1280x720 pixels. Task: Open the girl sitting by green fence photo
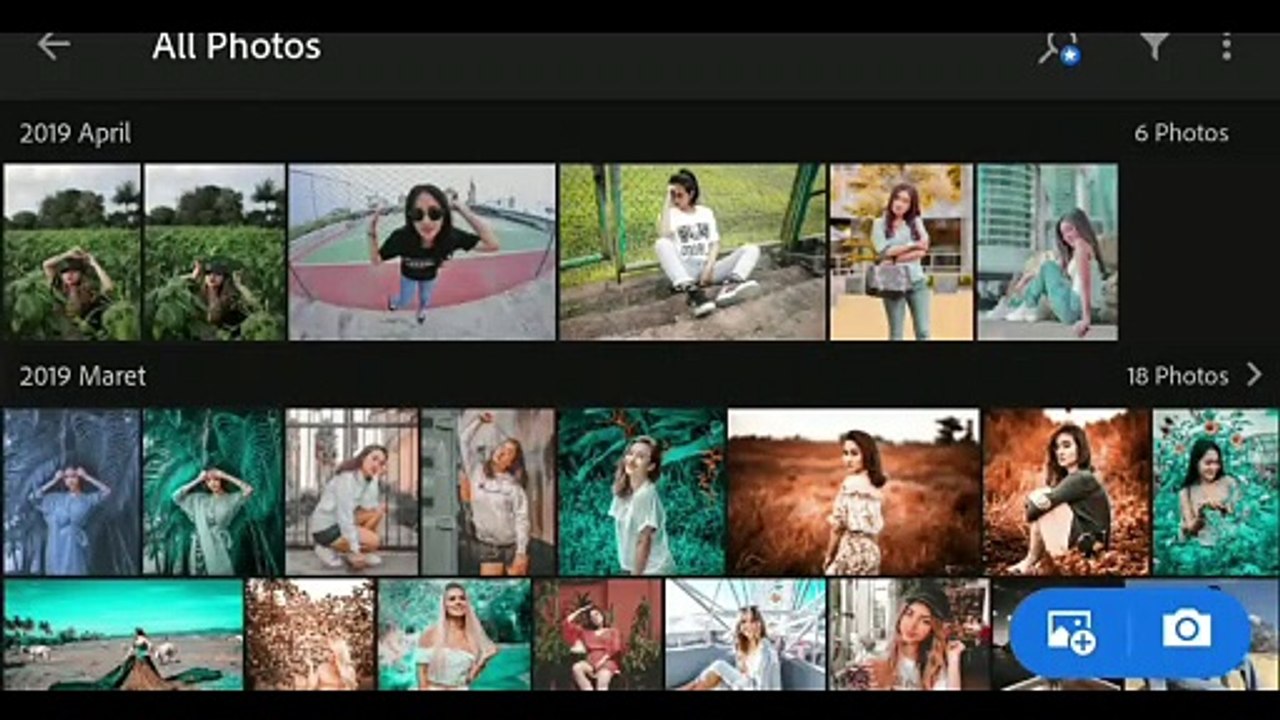pos(693,252)
